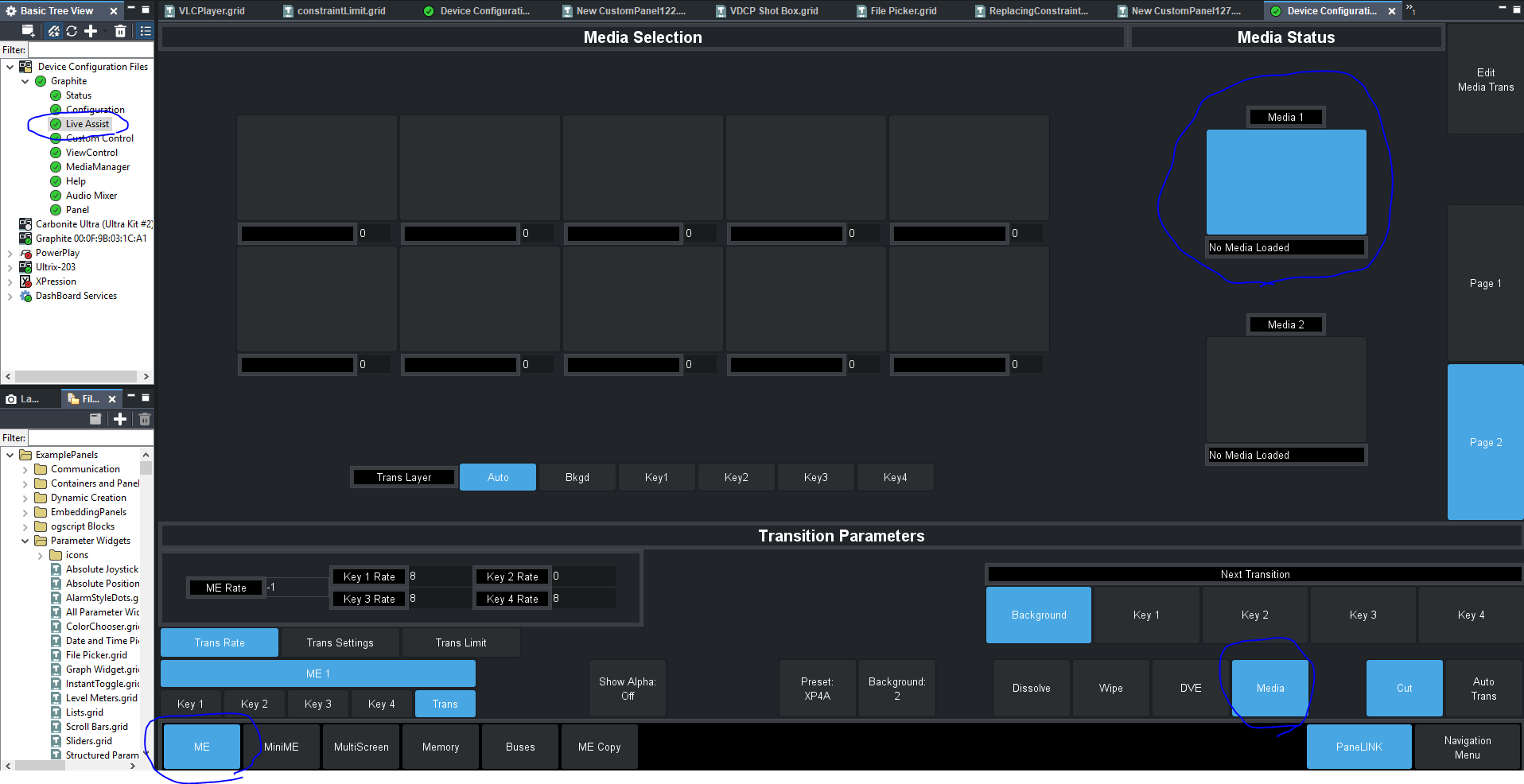This screenshot has height=784, width=1524.
Task: Toggle the list view icon in tree toolbar
Action: coord(146,31)
